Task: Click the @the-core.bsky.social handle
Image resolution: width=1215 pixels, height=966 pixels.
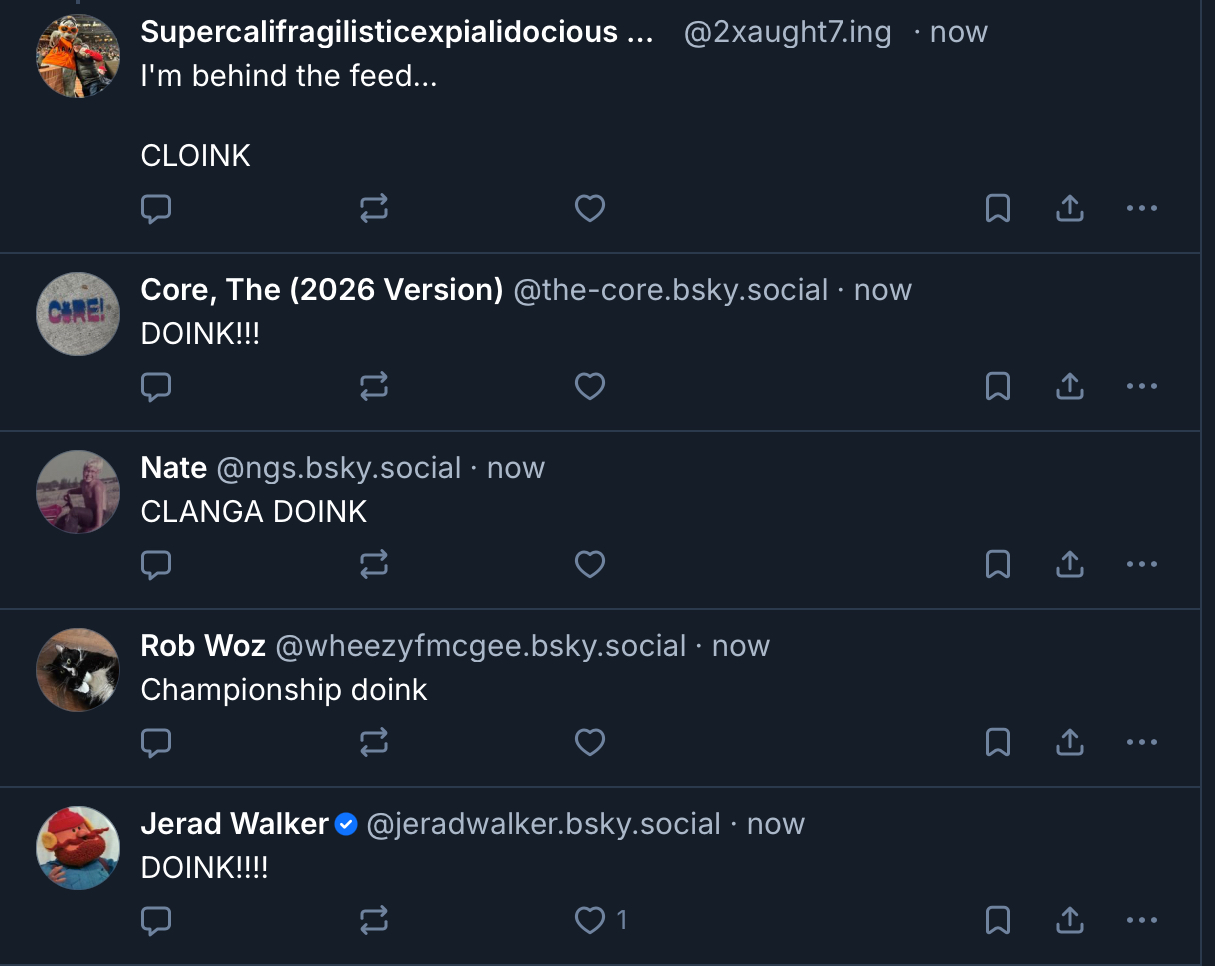Action: click(x=670, y=290)
